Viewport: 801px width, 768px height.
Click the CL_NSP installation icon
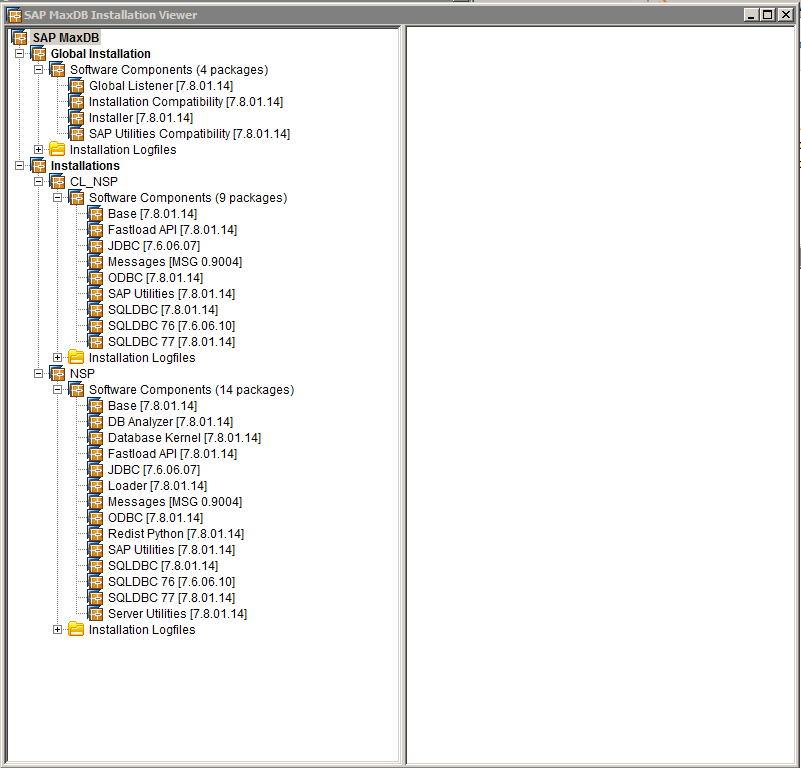[57, 181]
